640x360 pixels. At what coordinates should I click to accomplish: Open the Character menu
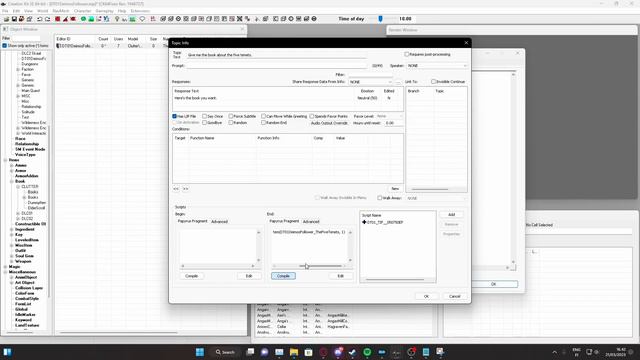tap(82, 11)
